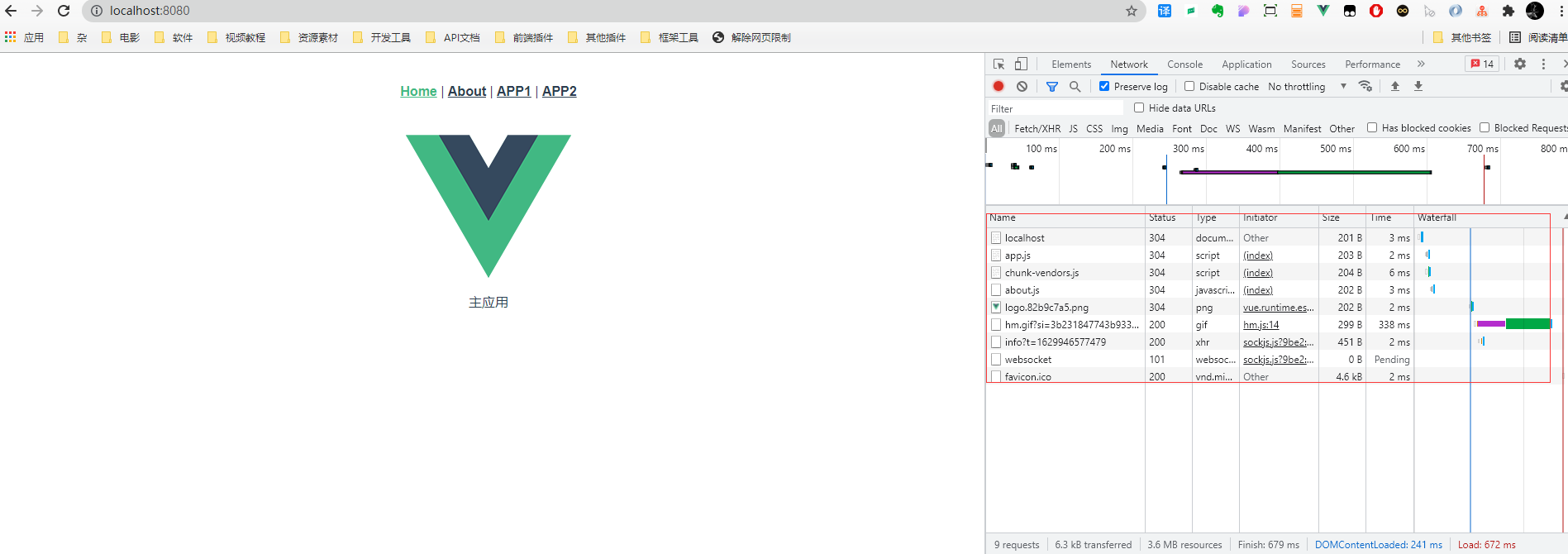Open the Tampermonkey extension icon
Viewport: 1568px width, 554px height.
click(1350, 11)
